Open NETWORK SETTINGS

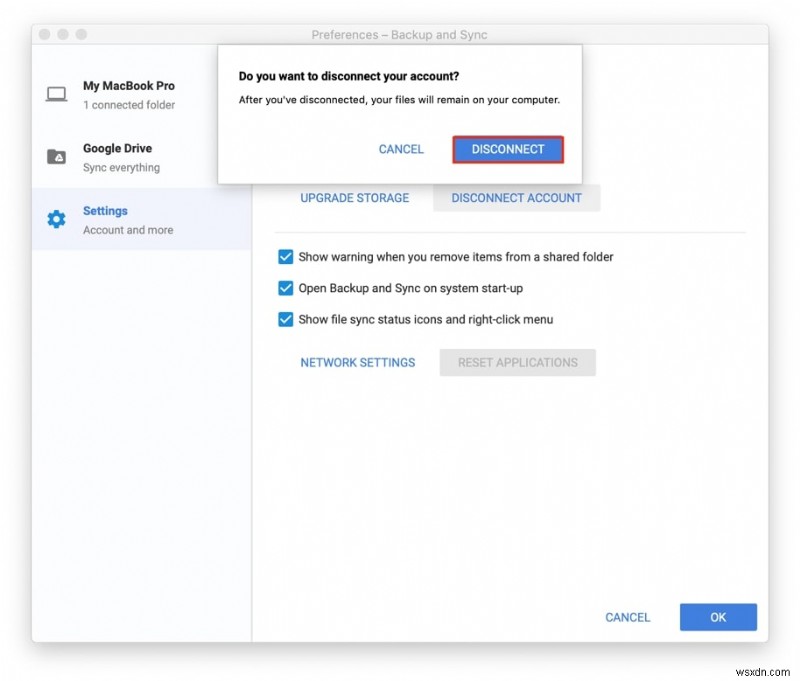pyautogui.click(x=358, y=362)
